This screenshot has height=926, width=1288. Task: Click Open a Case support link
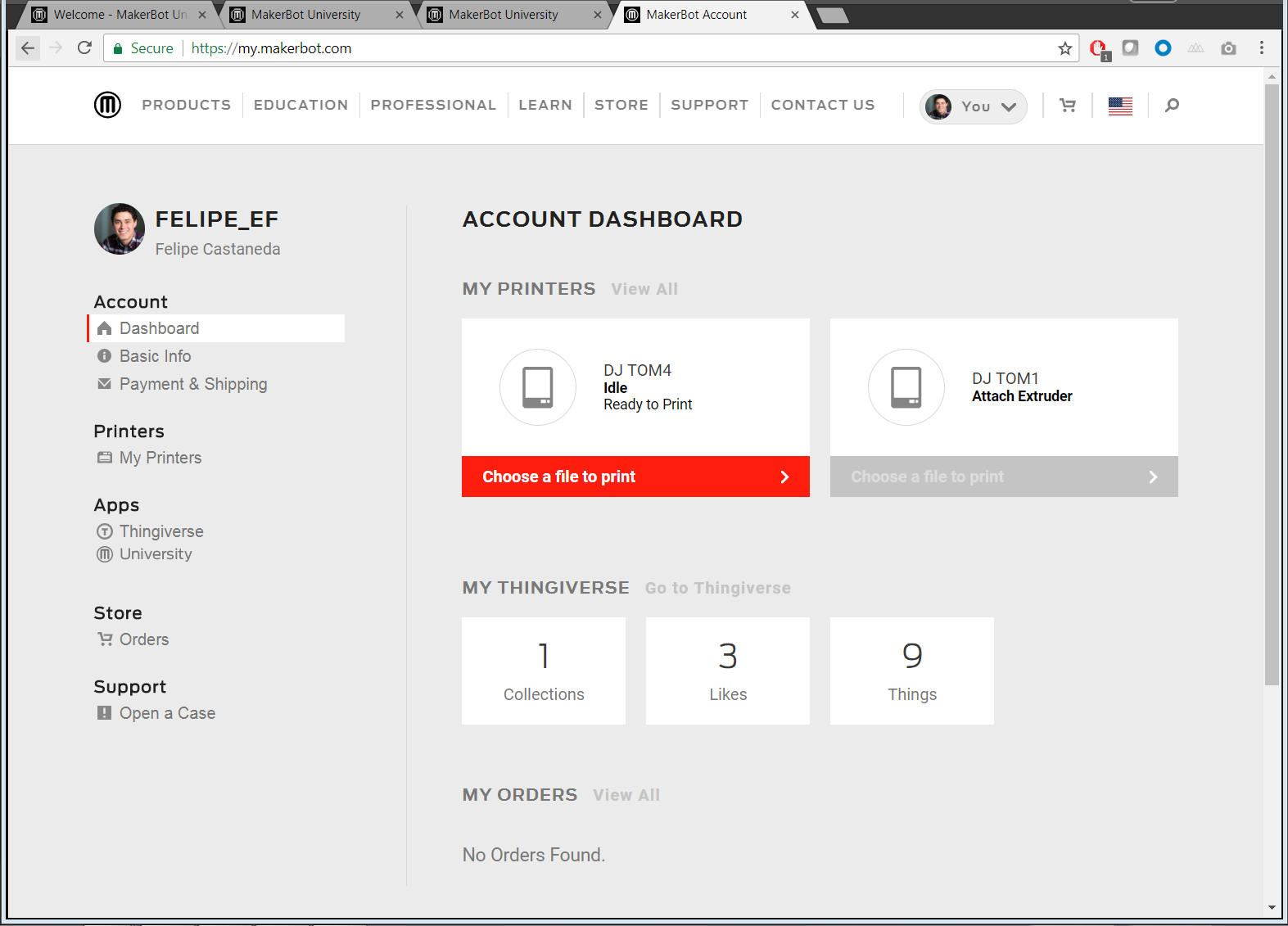(x=167, y=713)
